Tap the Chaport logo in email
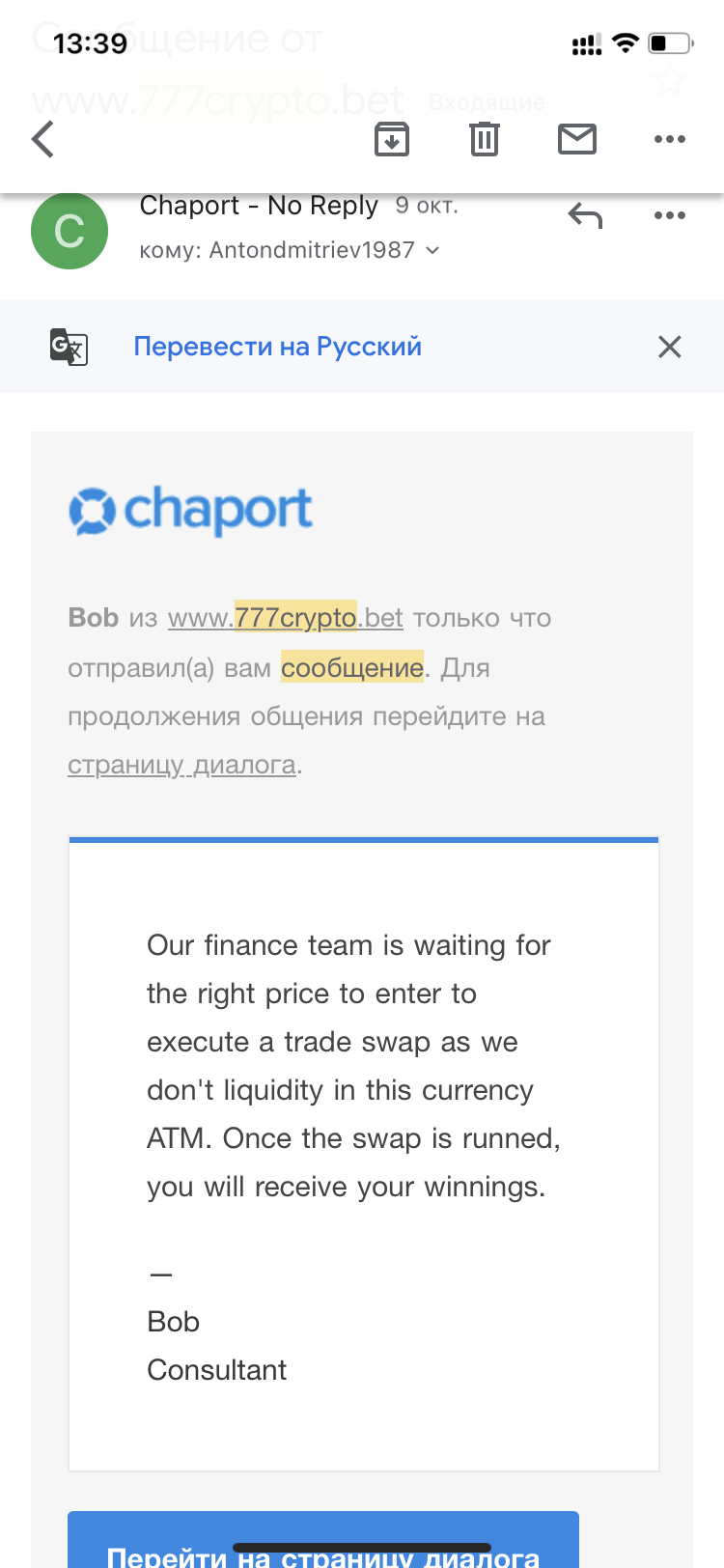The width and height of the screenshot is (724, 1568). tap(191, 510)
